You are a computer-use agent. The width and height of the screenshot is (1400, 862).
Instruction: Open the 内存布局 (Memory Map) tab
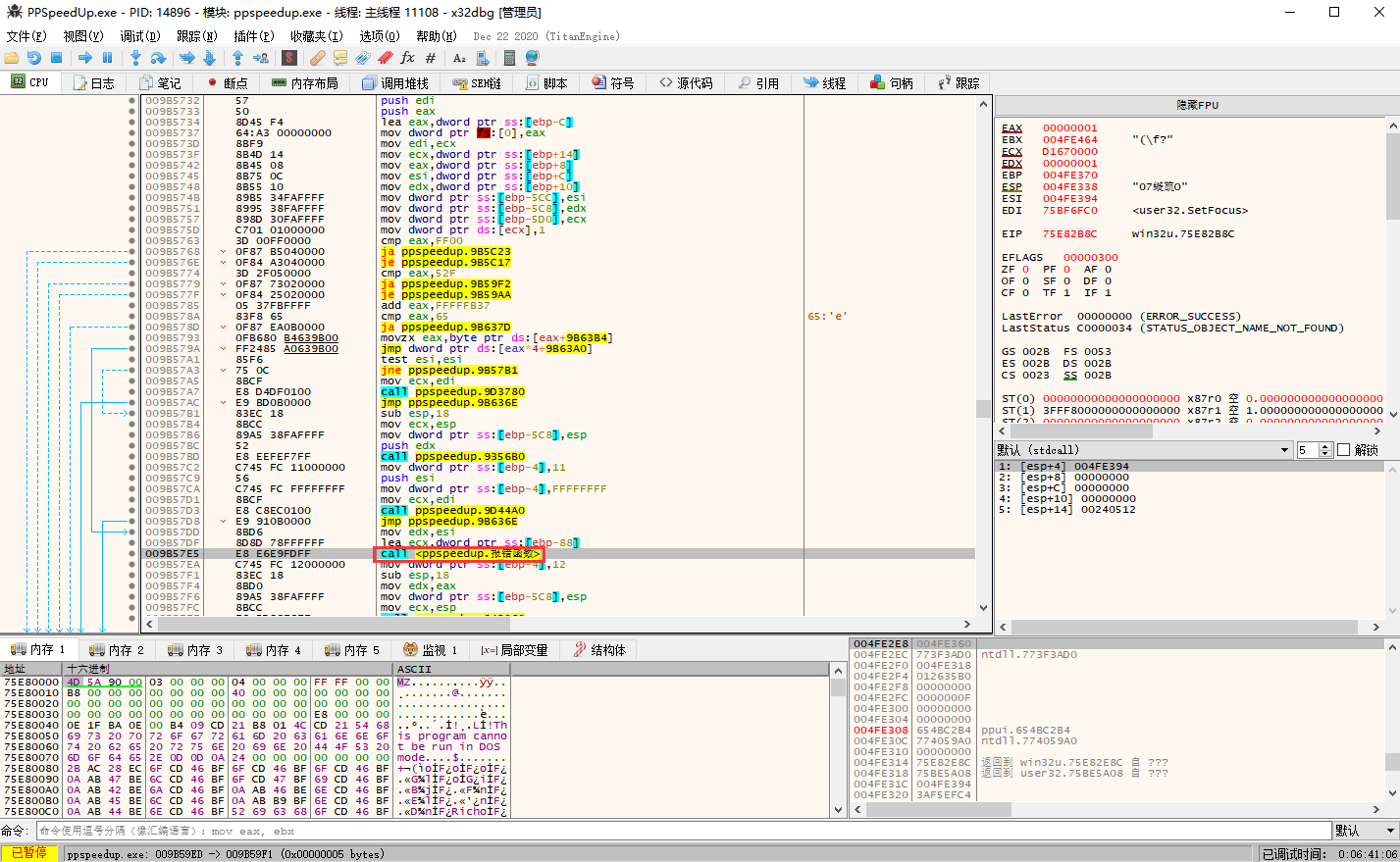tap(305, 82)
